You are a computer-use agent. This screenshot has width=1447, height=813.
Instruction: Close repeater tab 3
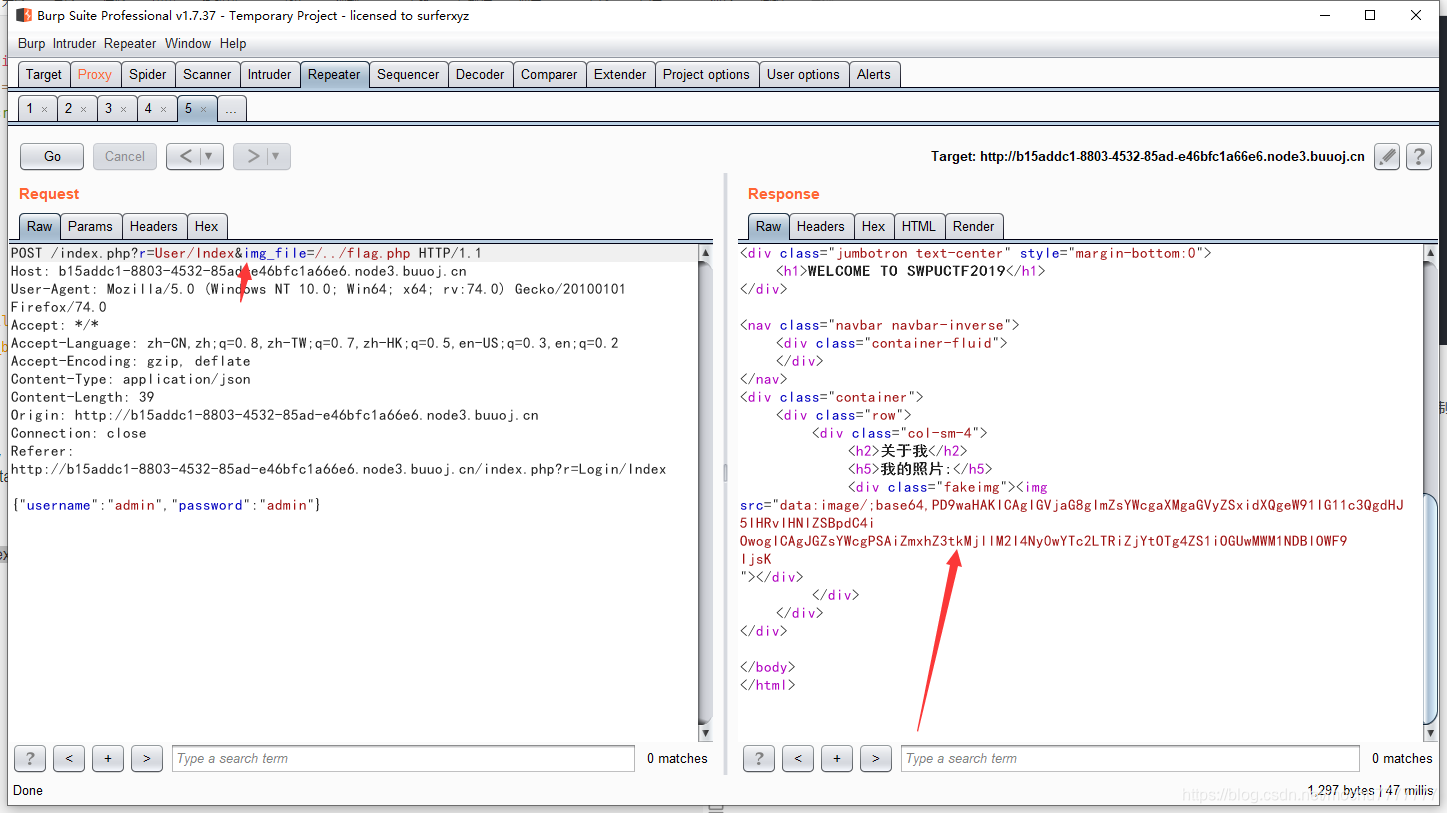(x=123, y=109)
